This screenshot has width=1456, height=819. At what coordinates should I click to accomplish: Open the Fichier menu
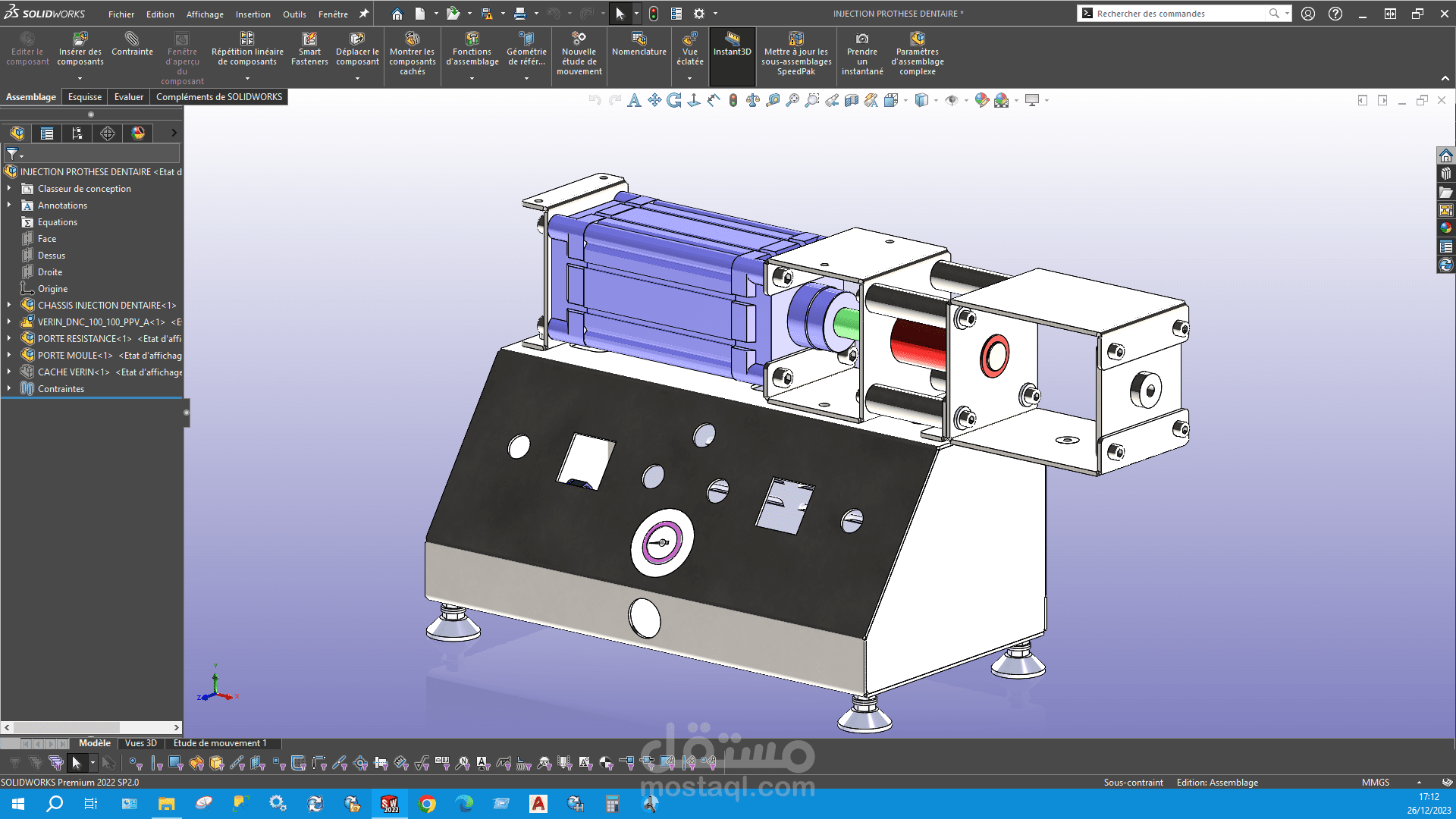pos(121,14)
